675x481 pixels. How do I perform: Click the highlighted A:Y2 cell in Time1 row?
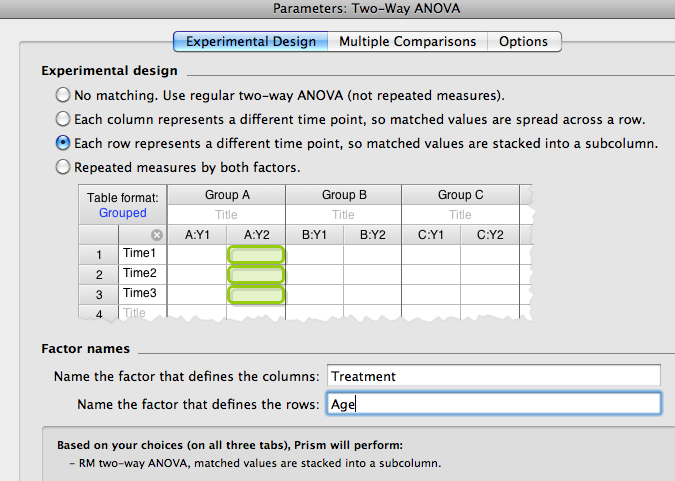tap(256, 255)
